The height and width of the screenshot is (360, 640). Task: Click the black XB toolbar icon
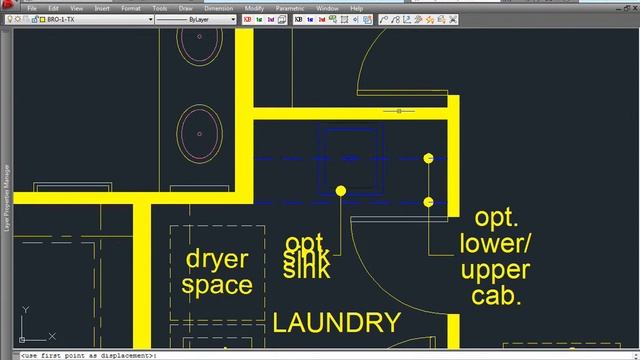point(298,19)
